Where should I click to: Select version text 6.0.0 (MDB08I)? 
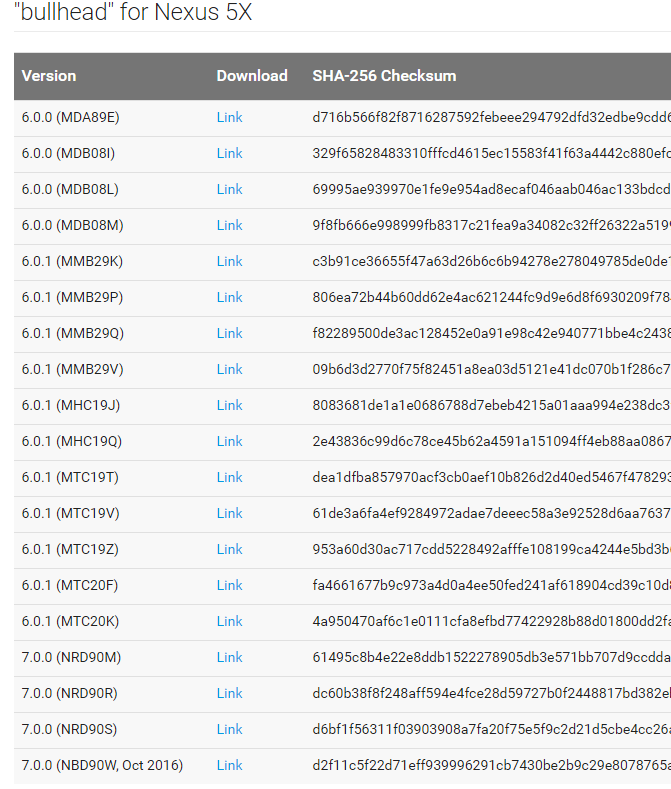click(x=68, y=153)
